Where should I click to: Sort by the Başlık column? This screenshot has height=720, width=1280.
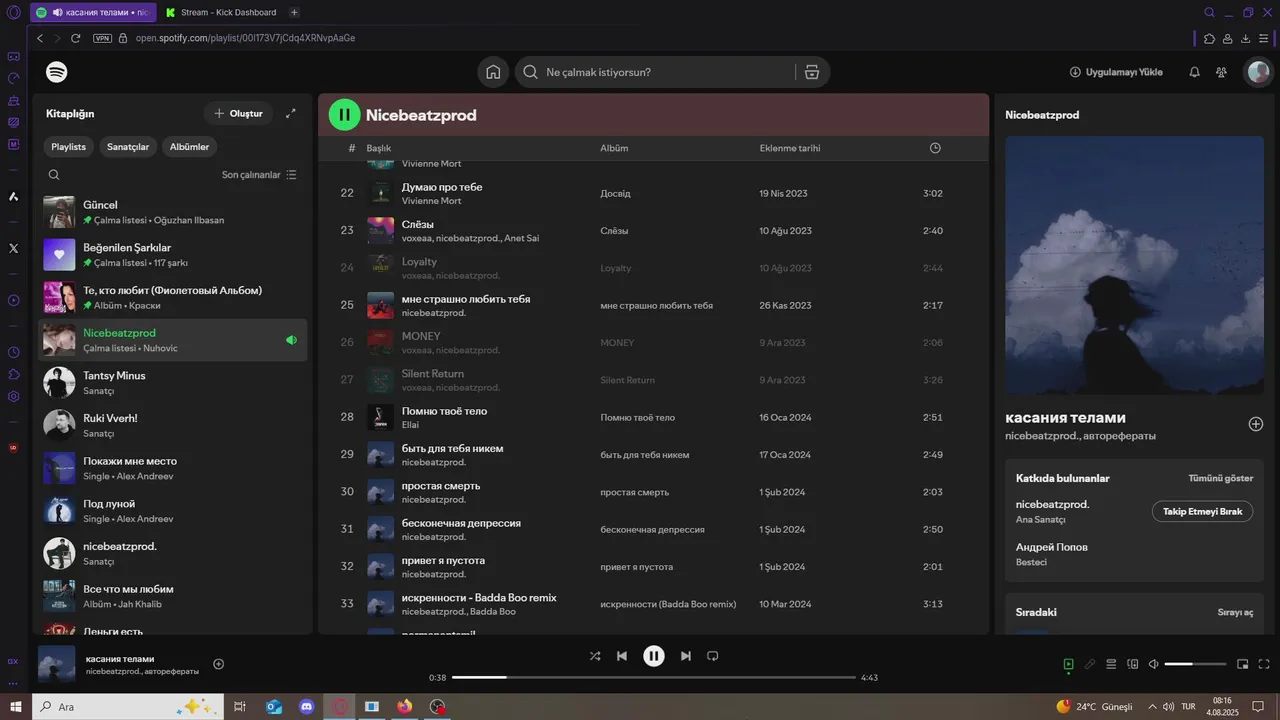pos(378,148)
